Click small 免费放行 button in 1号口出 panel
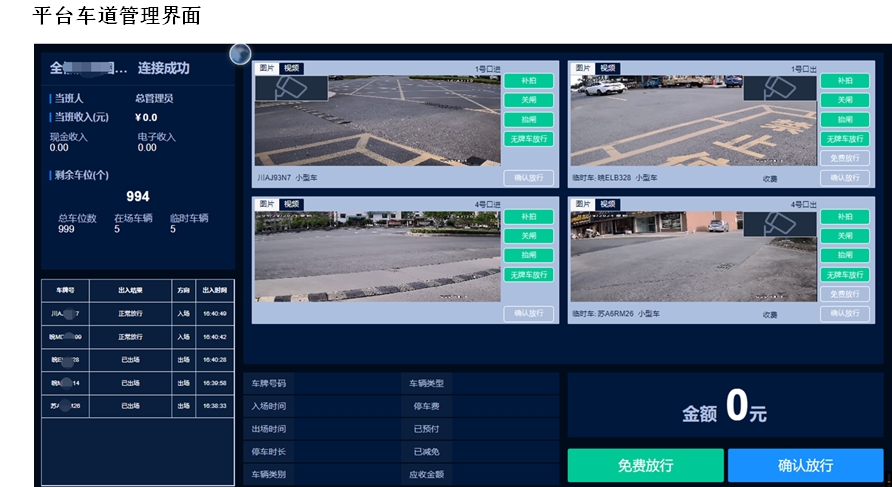This screenshot has width=892, height=487. coord(844,158)
